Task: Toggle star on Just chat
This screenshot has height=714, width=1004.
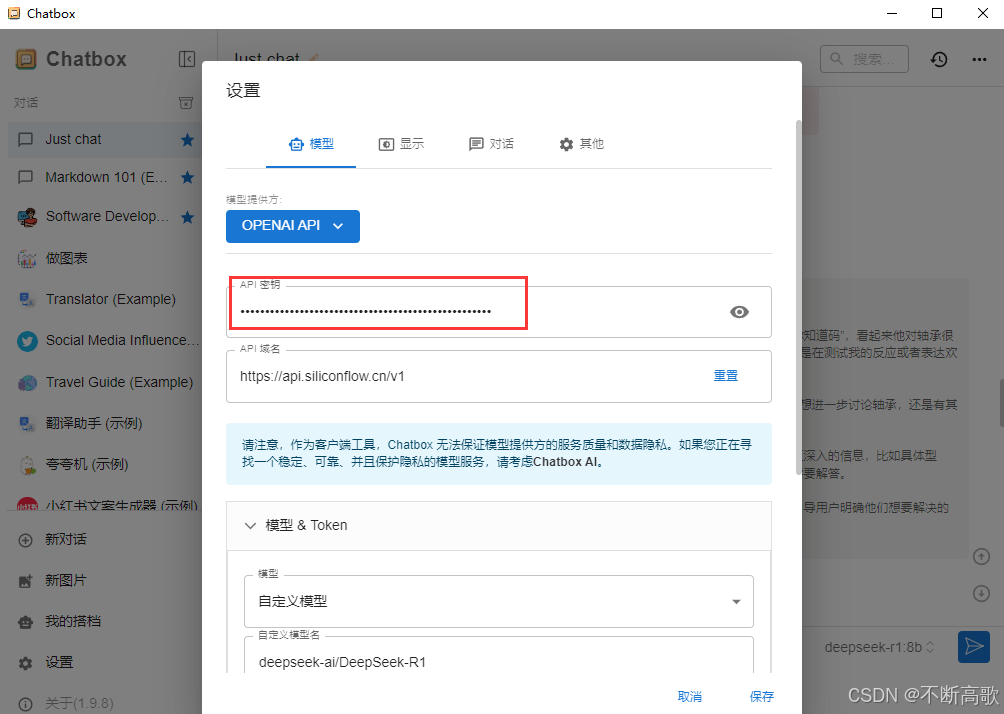Action: coord(187,140)
